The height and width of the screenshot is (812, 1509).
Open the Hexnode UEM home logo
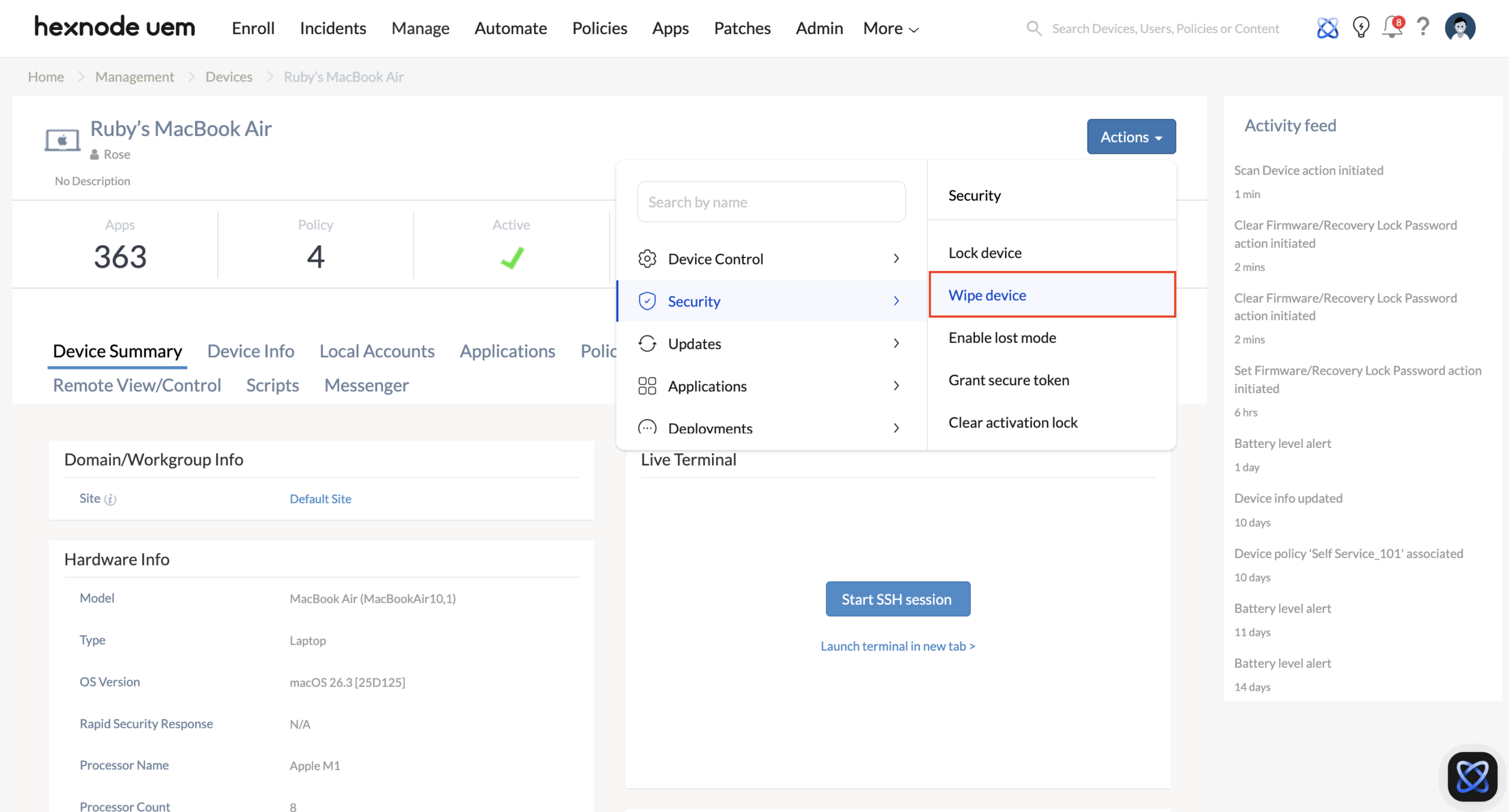[114, 27]
